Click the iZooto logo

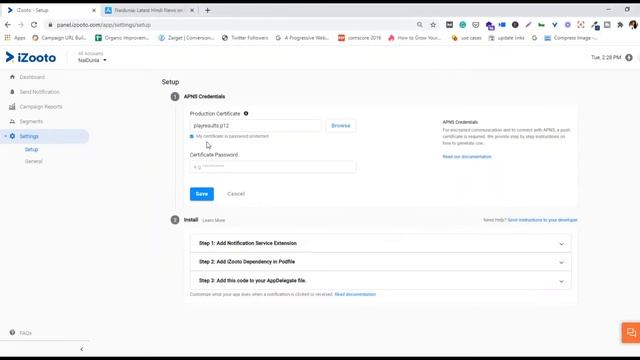pos(31,58)
